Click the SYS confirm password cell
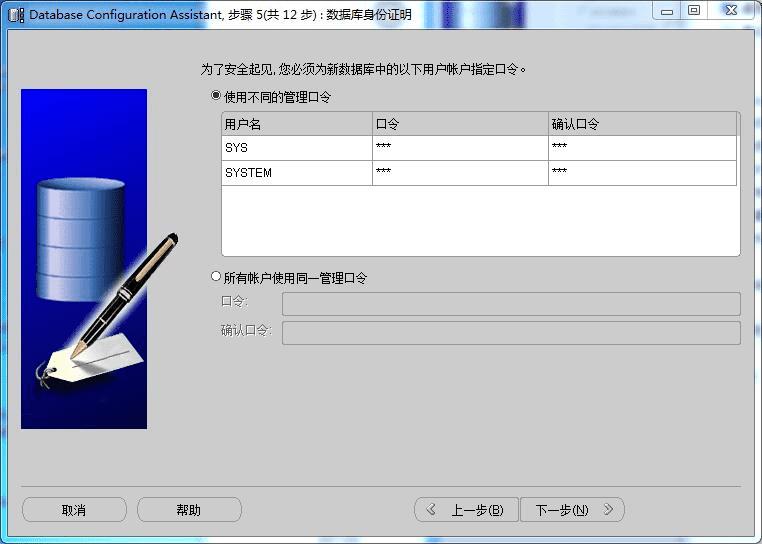Viewport: 762px width, 544px height. tap(642, 148)
